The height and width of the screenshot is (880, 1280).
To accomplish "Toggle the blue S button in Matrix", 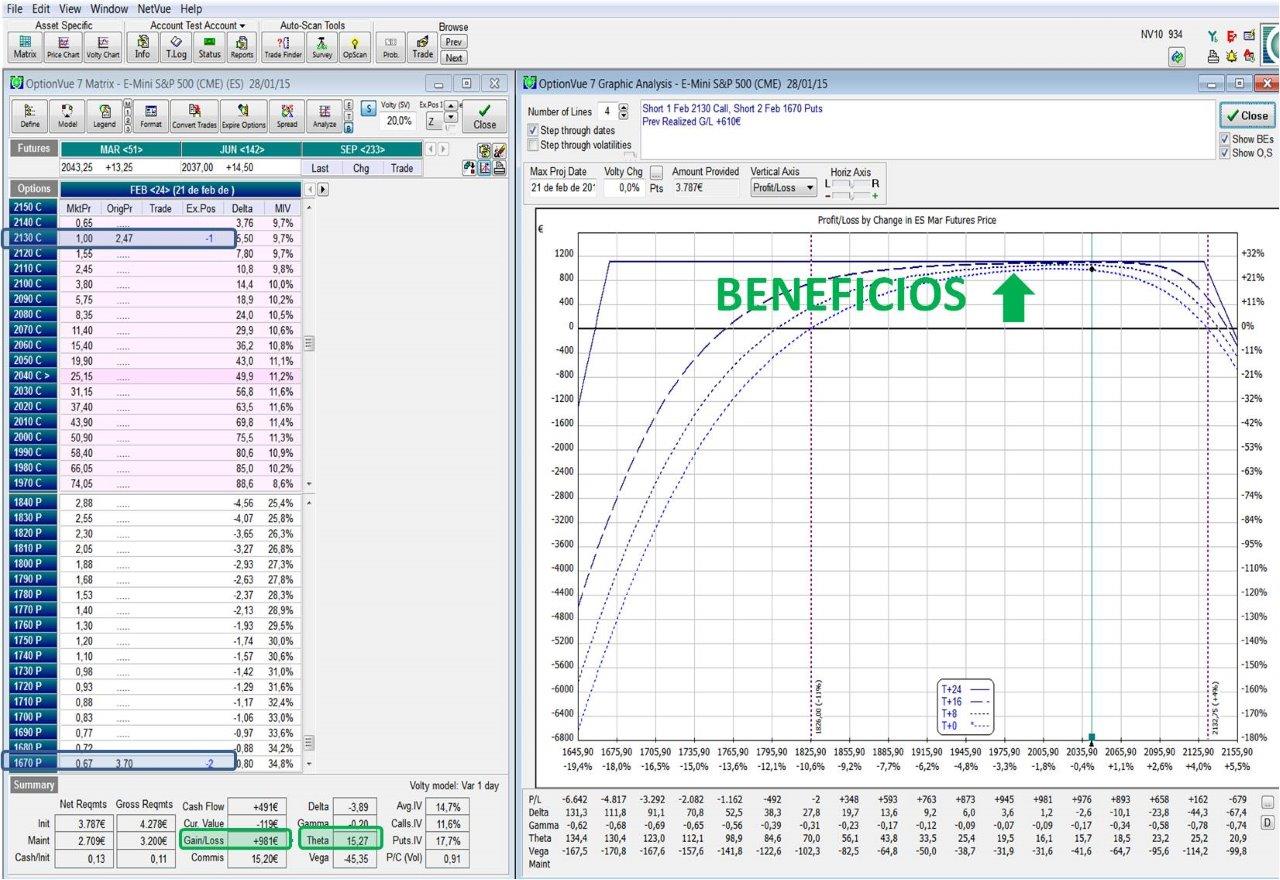I will 368,109.
